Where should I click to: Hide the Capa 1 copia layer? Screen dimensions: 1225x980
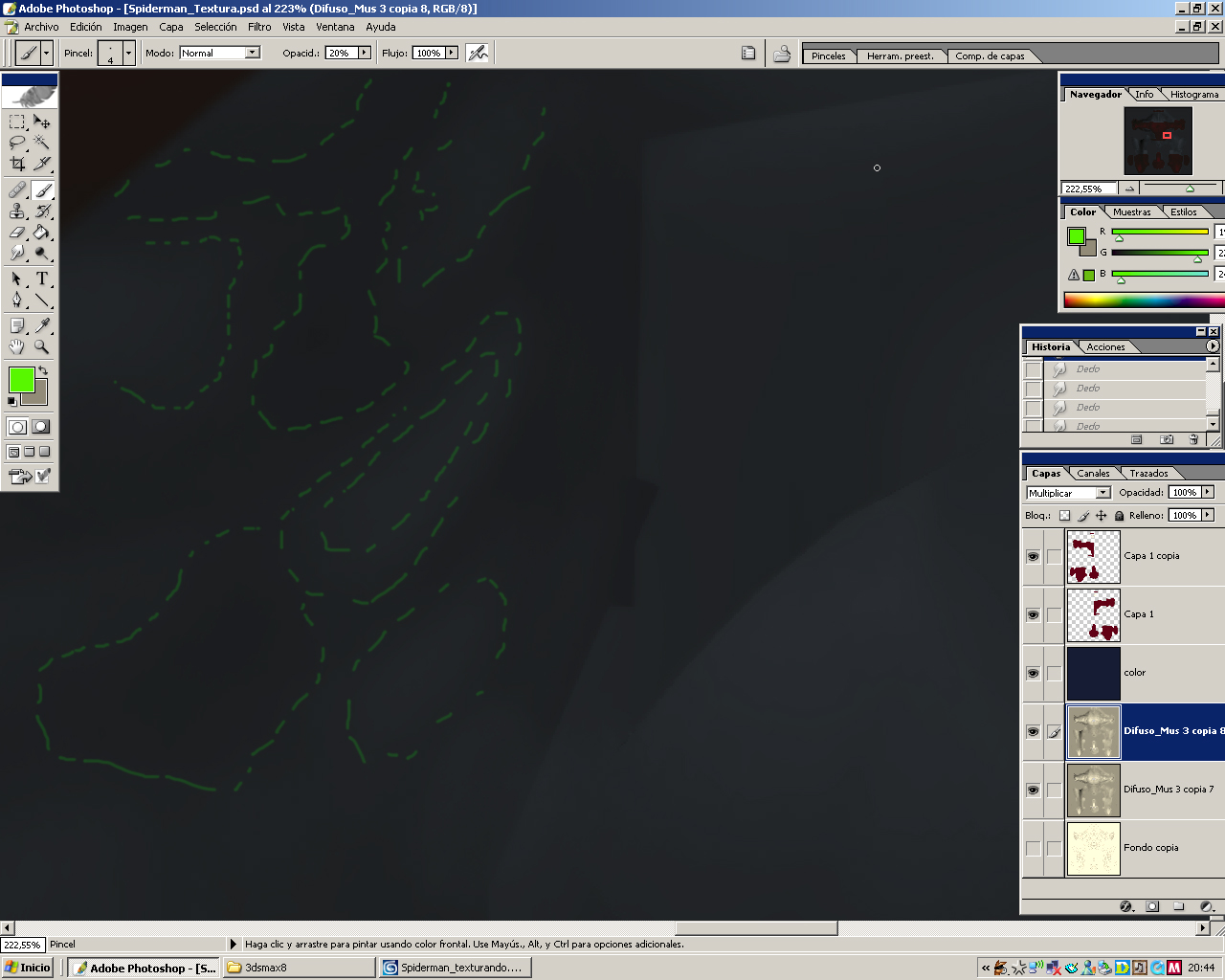[1033, 556]
